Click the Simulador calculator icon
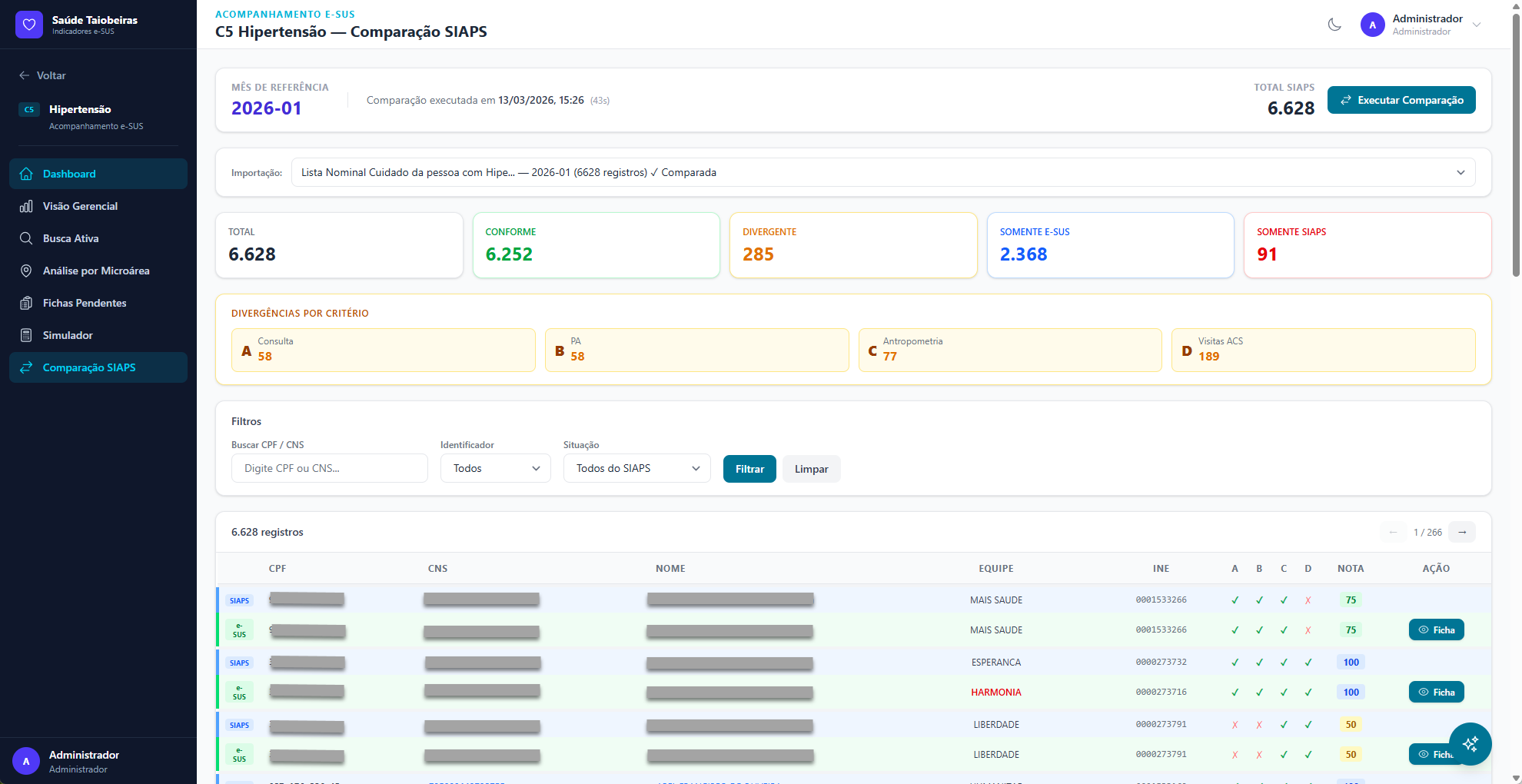The height and width of the screenshot is (784, 1522). 26,335
